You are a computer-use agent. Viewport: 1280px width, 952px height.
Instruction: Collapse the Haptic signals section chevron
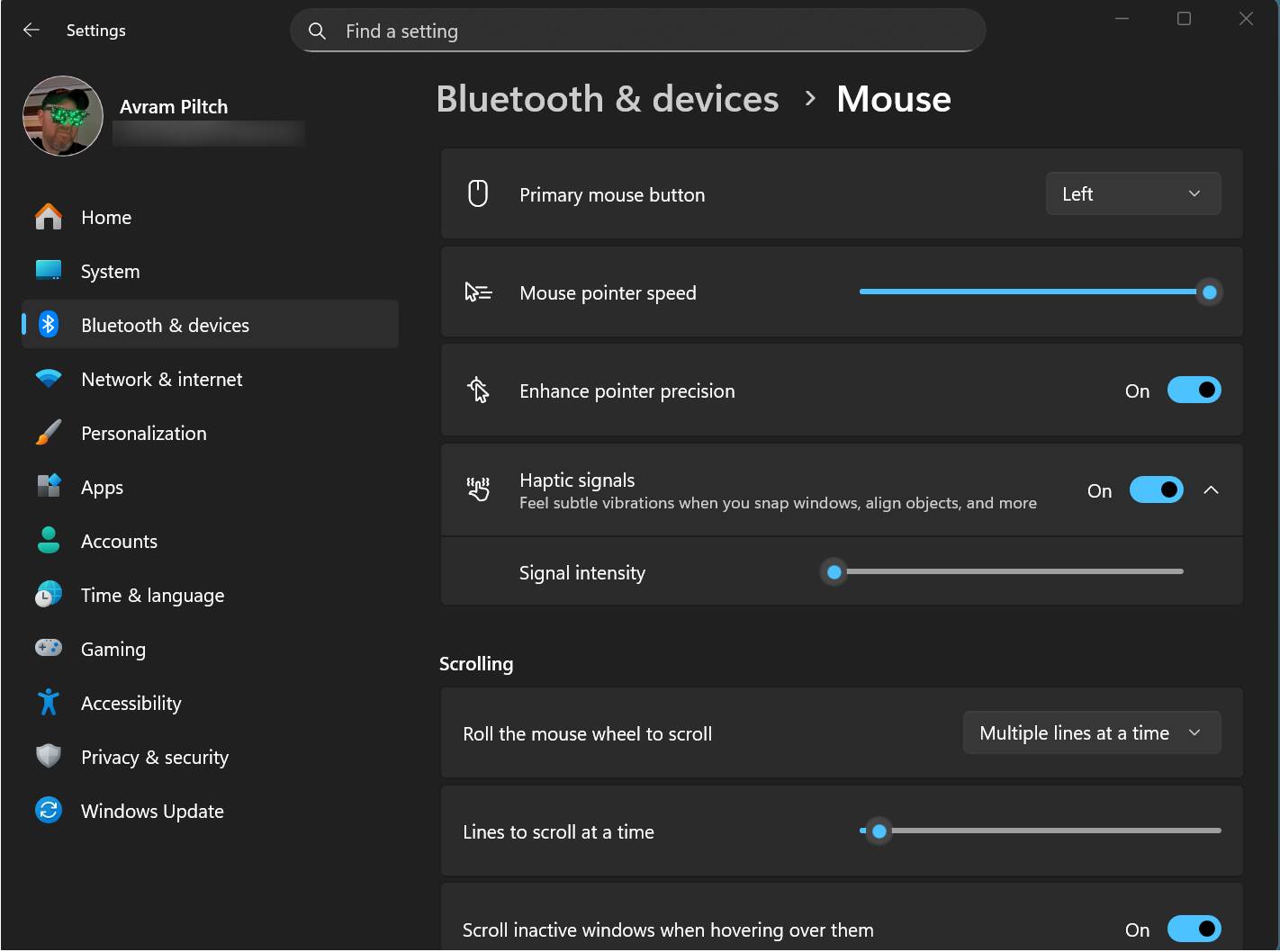[x=1212, y=490]
